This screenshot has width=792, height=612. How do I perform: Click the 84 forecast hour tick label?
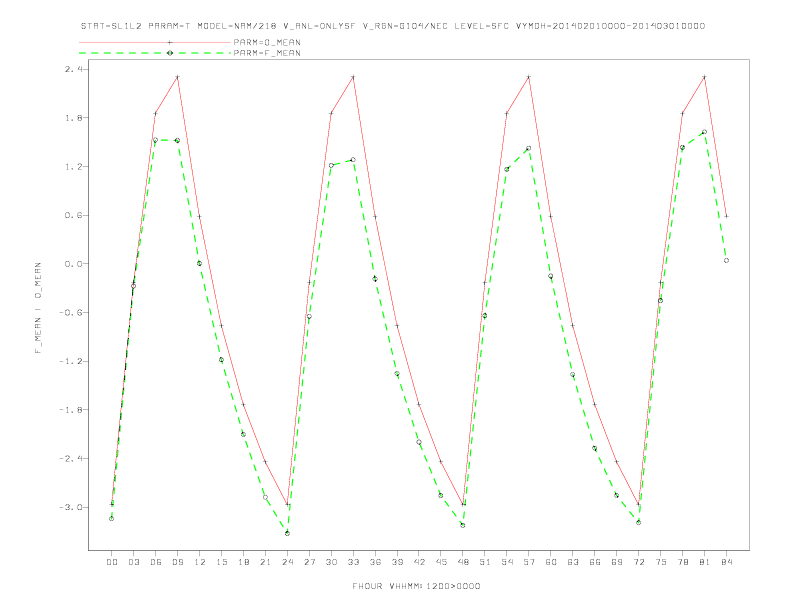tap(726, 562)
